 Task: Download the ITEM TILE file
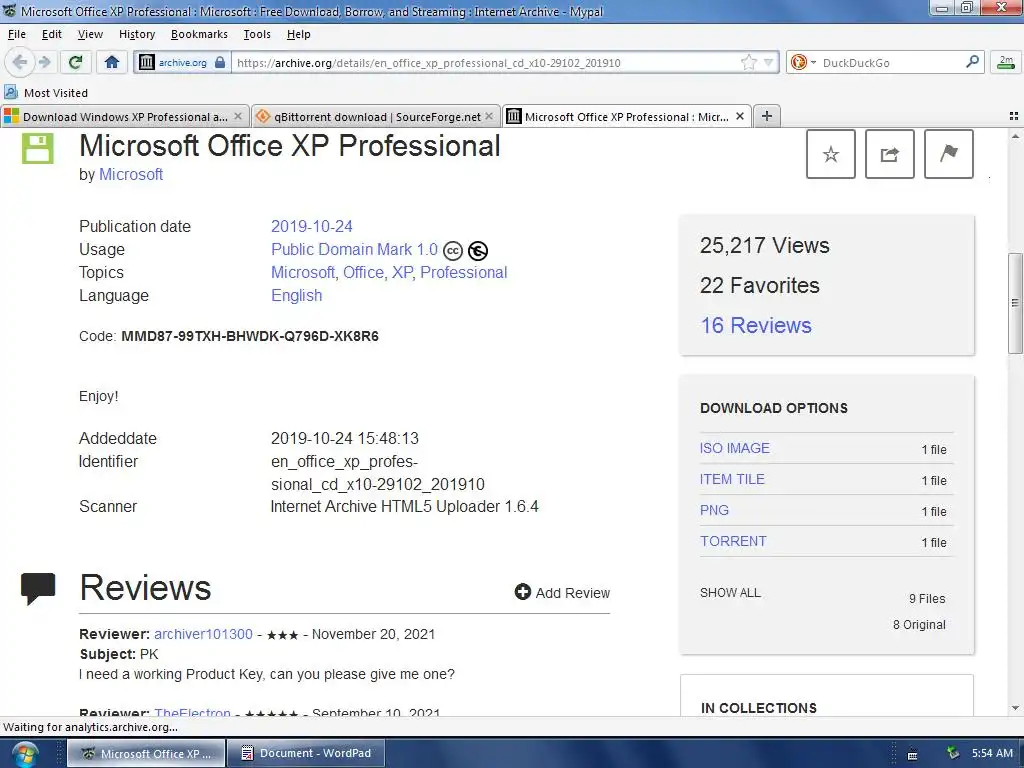click(732, 479)
